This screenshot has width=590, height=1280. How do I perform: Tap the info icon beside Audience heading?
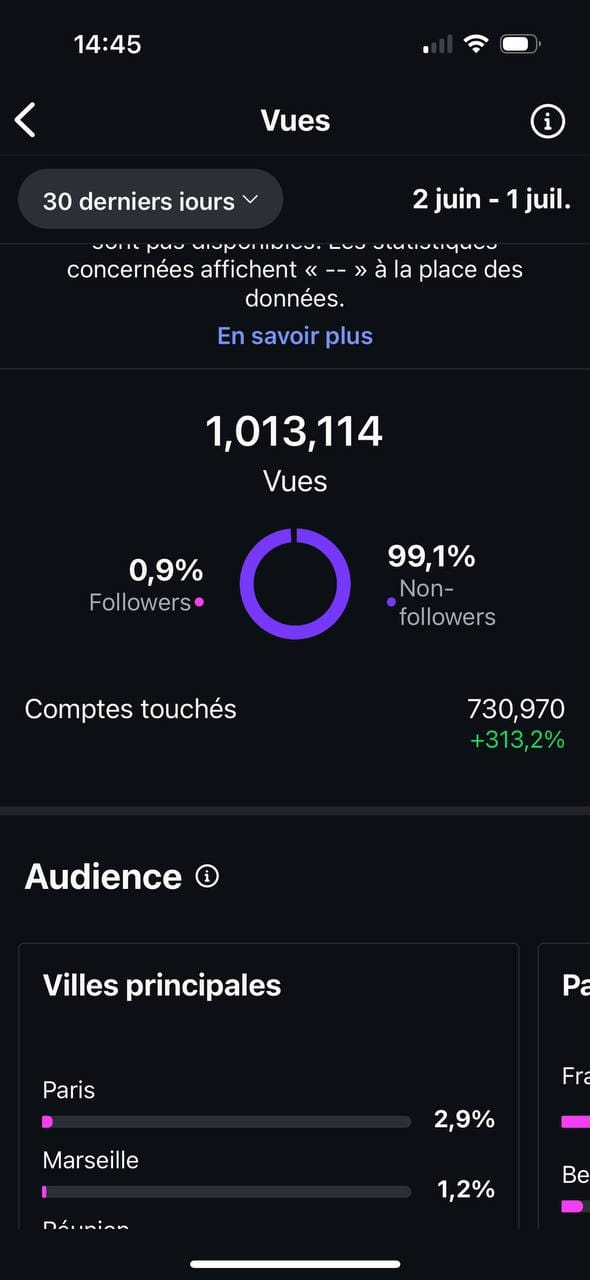coord(207,877)
